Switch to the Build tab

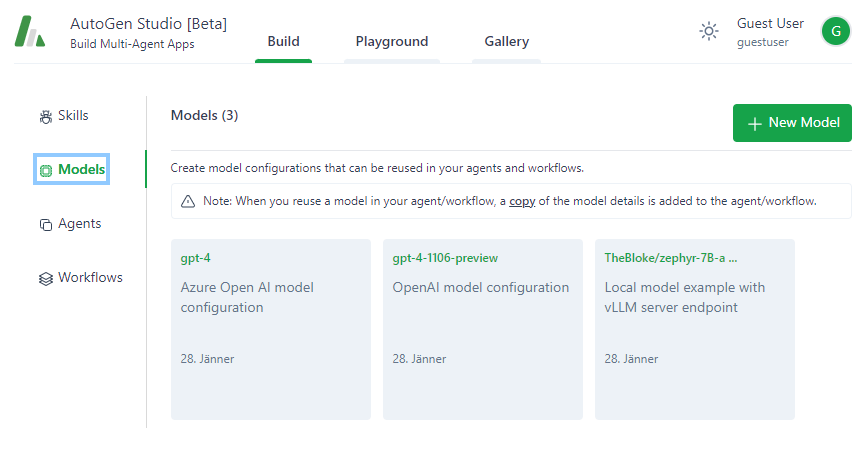click(283, 42)
